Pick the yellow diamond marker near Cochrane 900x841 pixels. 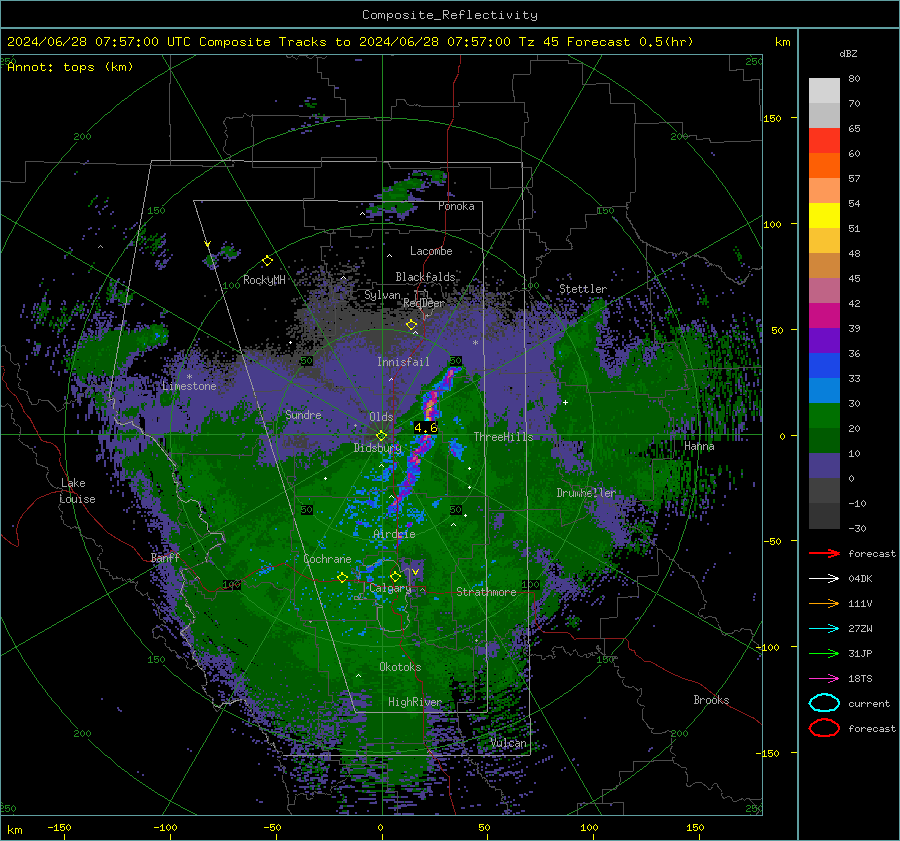(342, 577)
